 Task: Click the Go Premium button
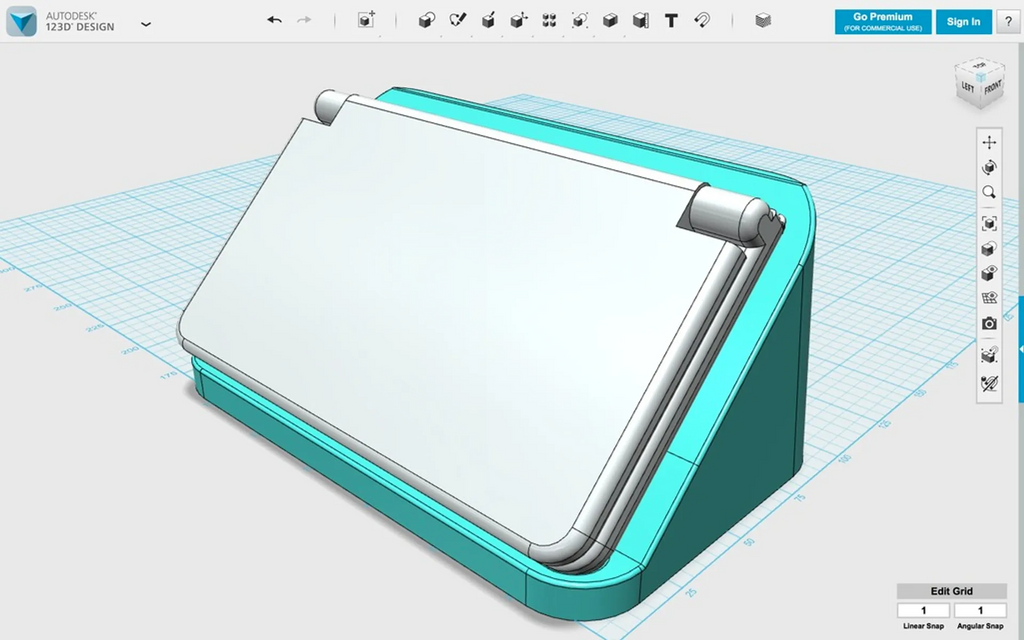[883, 22]
